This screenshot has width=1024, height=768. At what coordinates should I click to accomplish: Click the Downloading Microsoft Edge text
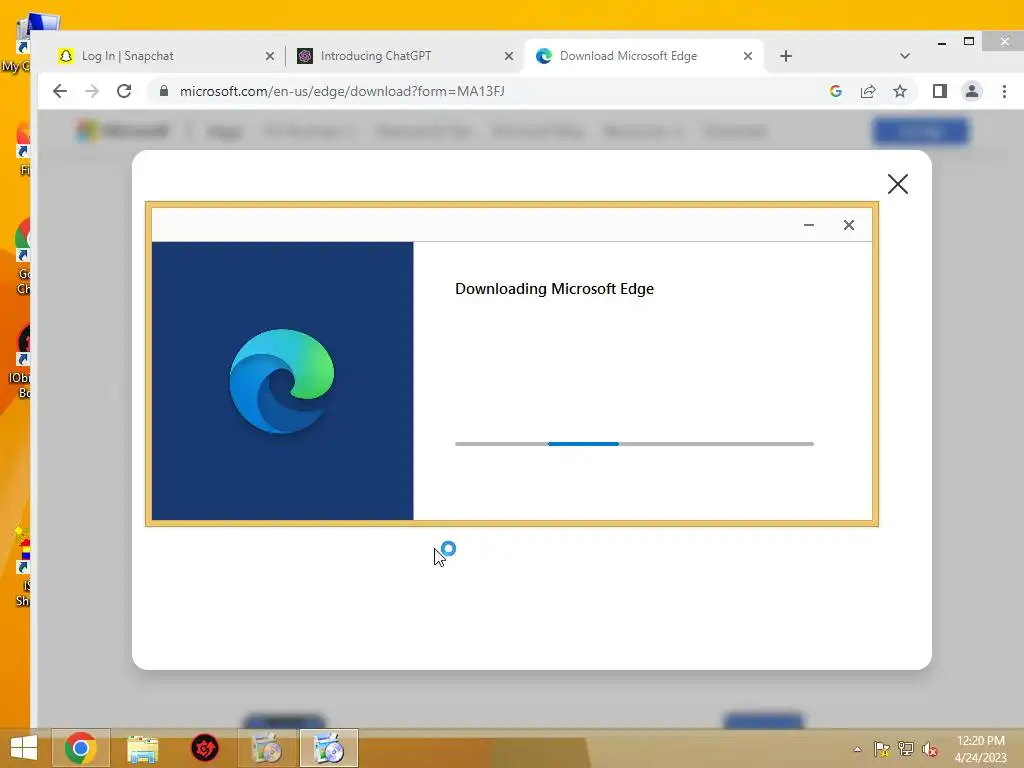554,289
